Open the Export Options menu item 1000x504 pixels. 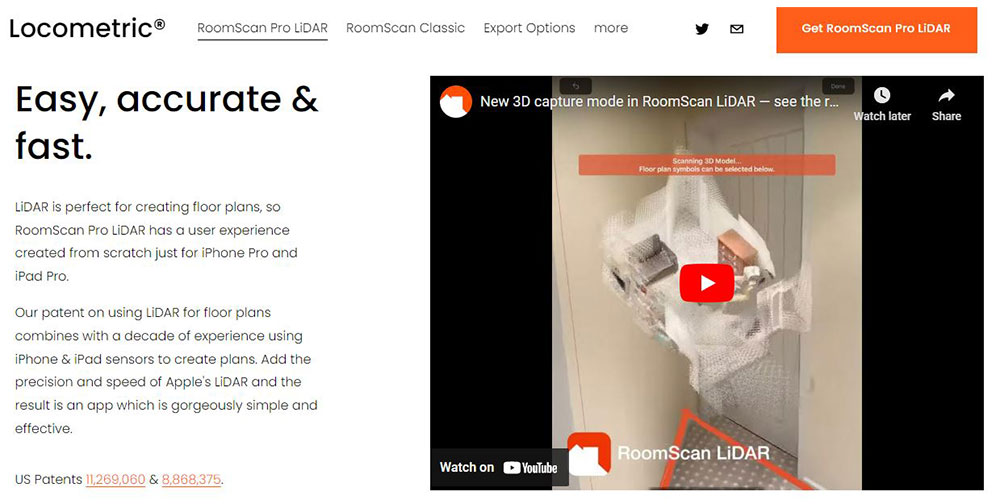click(x=529, y=28)
